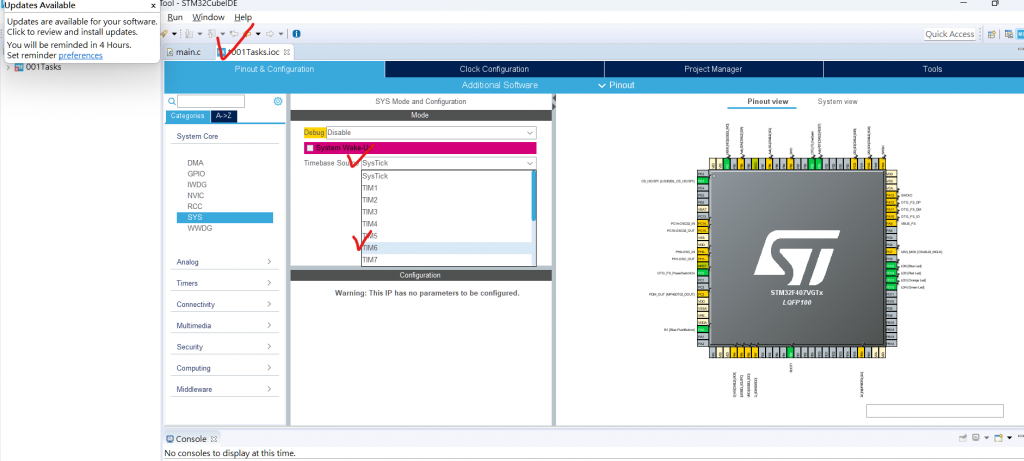Click the search magnifier icon above Categories

[x=172, y=101]
